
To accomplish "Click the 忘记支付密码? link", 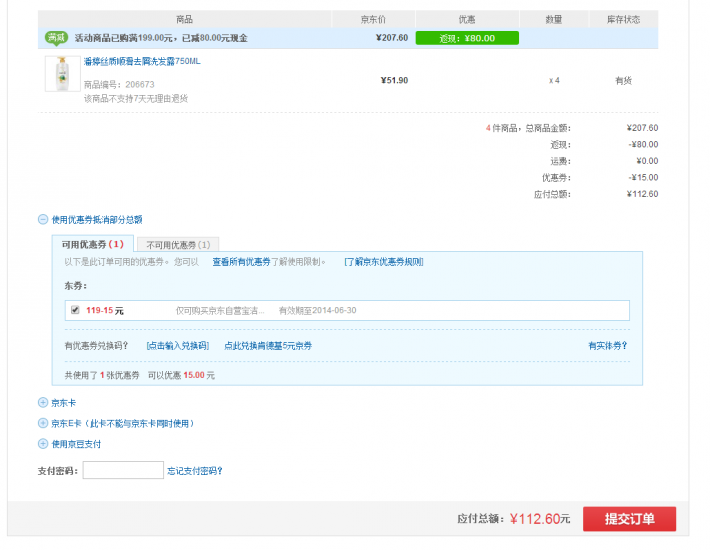I will 194,470.
